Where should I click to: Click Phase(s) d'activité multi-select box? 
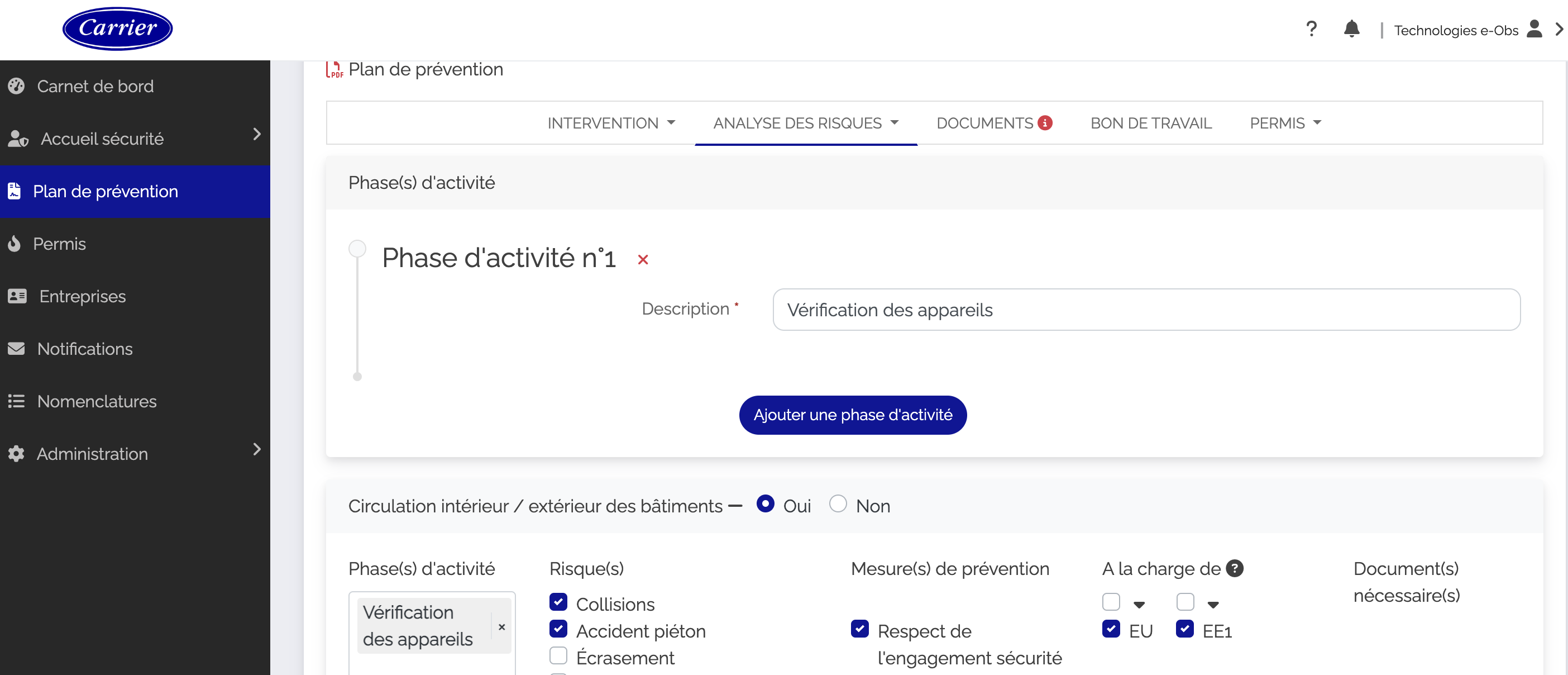pyautogui.click(x=432, y=633)
